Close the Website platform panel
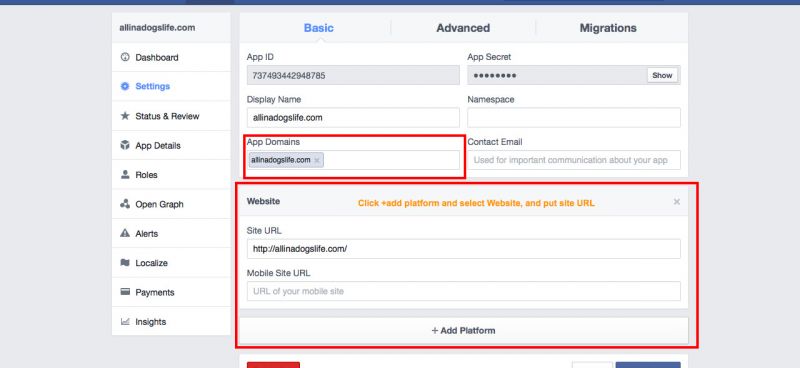Viewport: 800px width, 368px height. click(x=677, y=202)
